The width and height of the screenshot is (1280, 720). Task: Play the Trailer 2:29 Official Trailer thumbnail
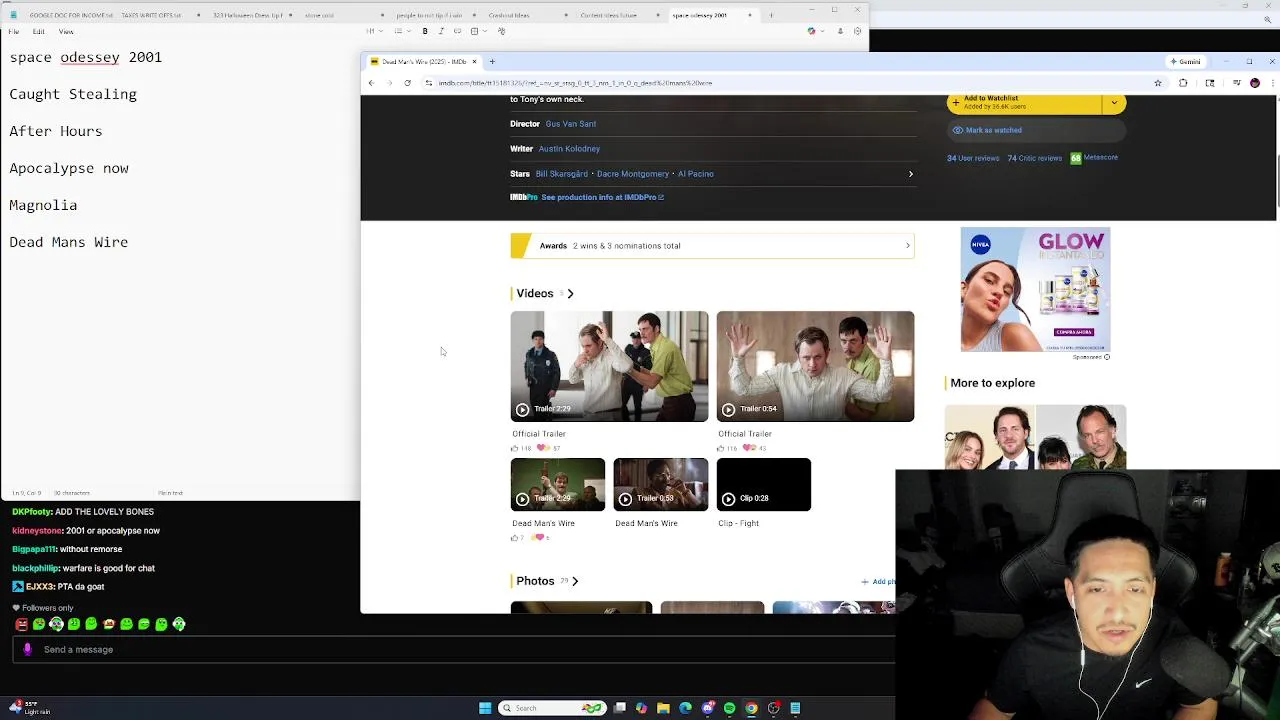(x=609, y=366)
